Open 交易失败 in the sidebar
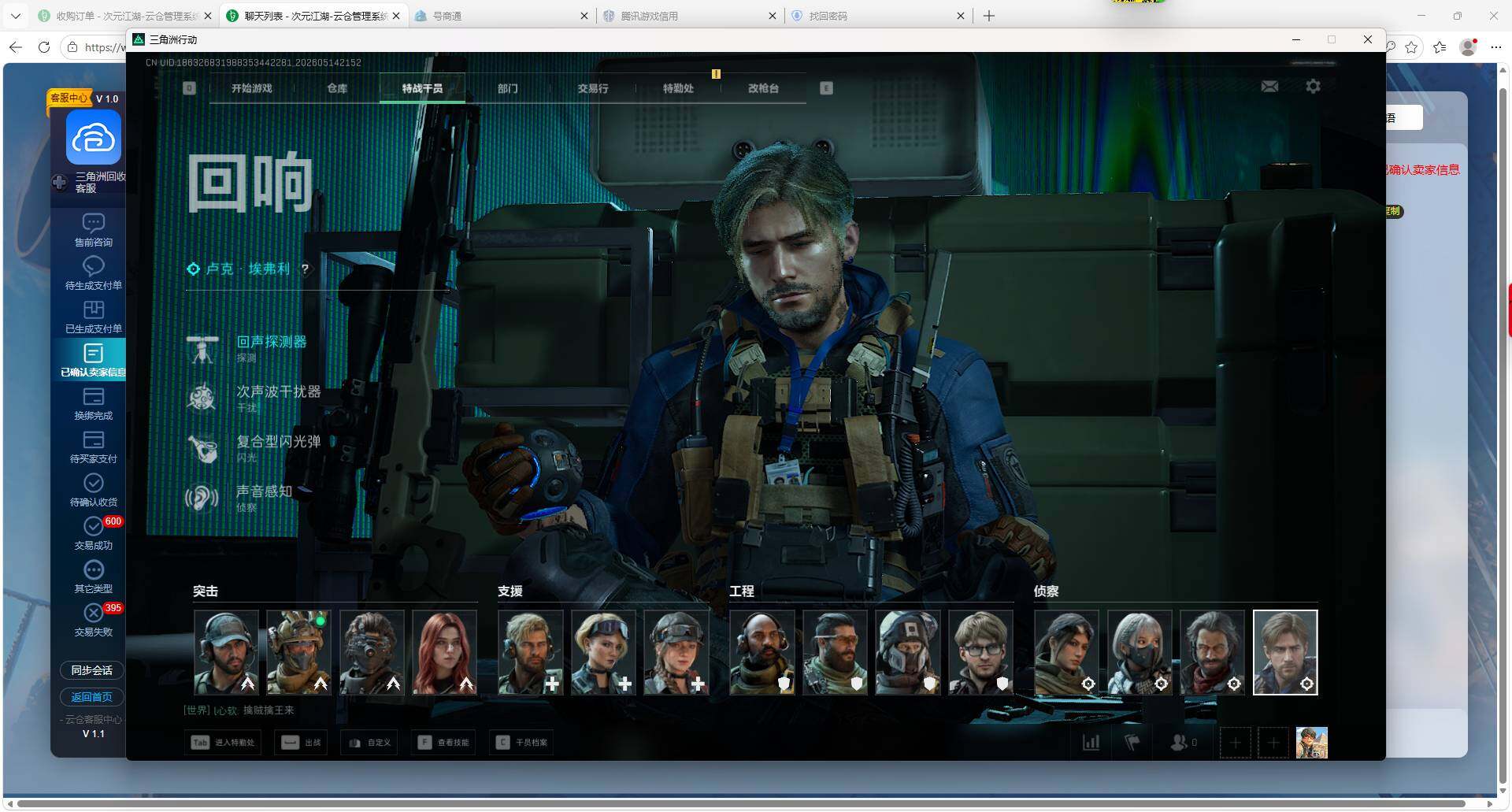Viewport: 1512px width, 812px height. point(93,620)
